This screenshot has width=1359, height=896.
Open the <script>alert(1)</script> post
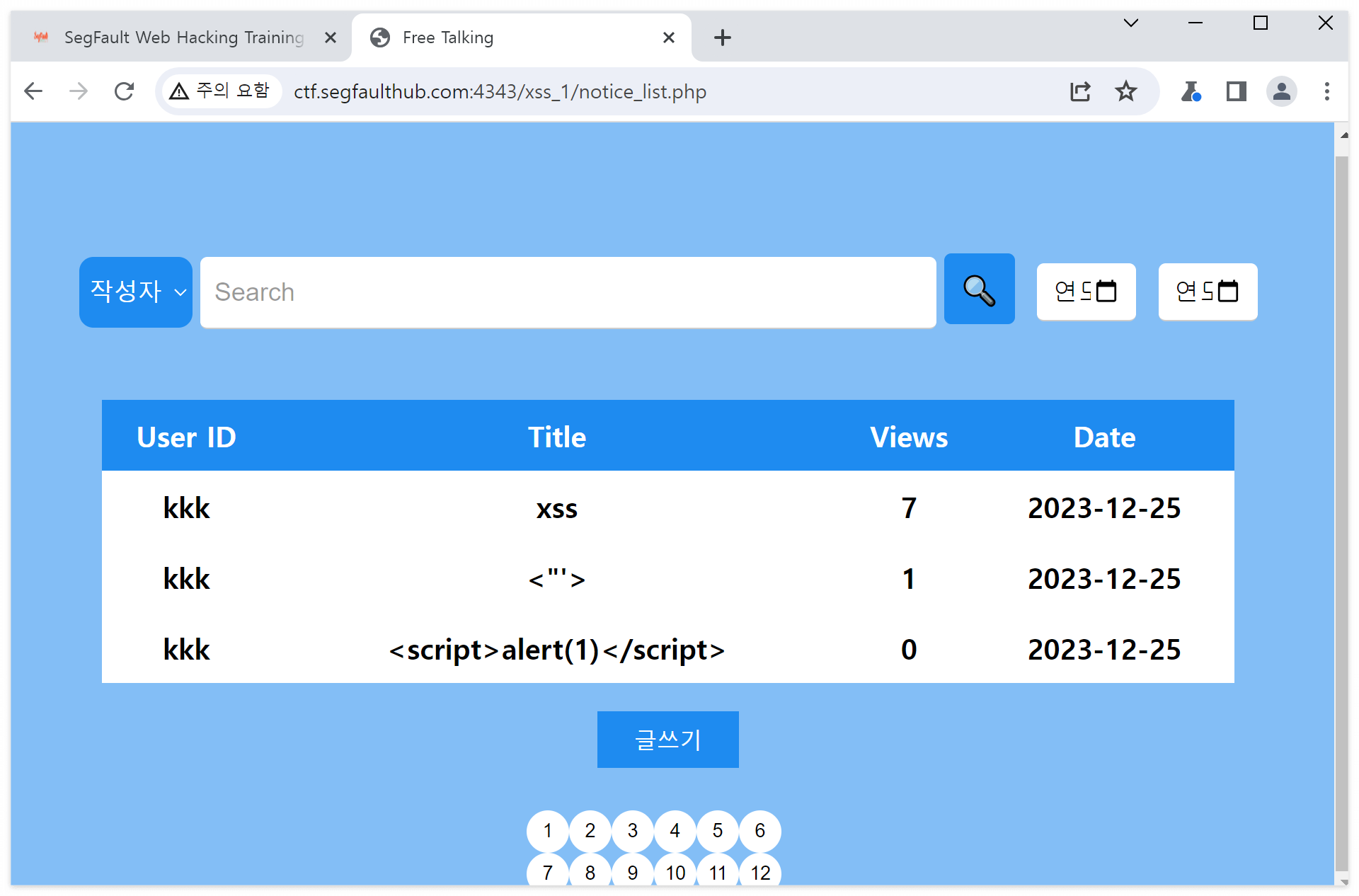click(x=556, y=650)
